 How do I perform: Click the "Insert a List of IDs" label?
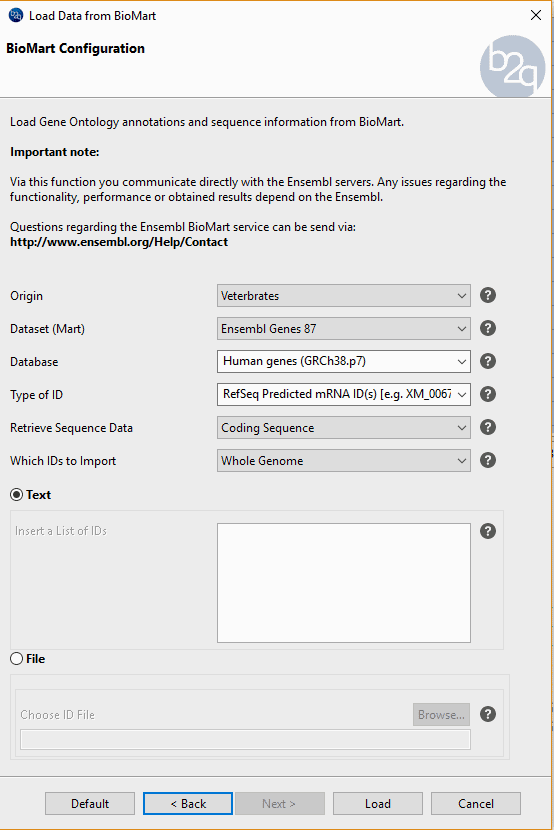tap(61, 531)
